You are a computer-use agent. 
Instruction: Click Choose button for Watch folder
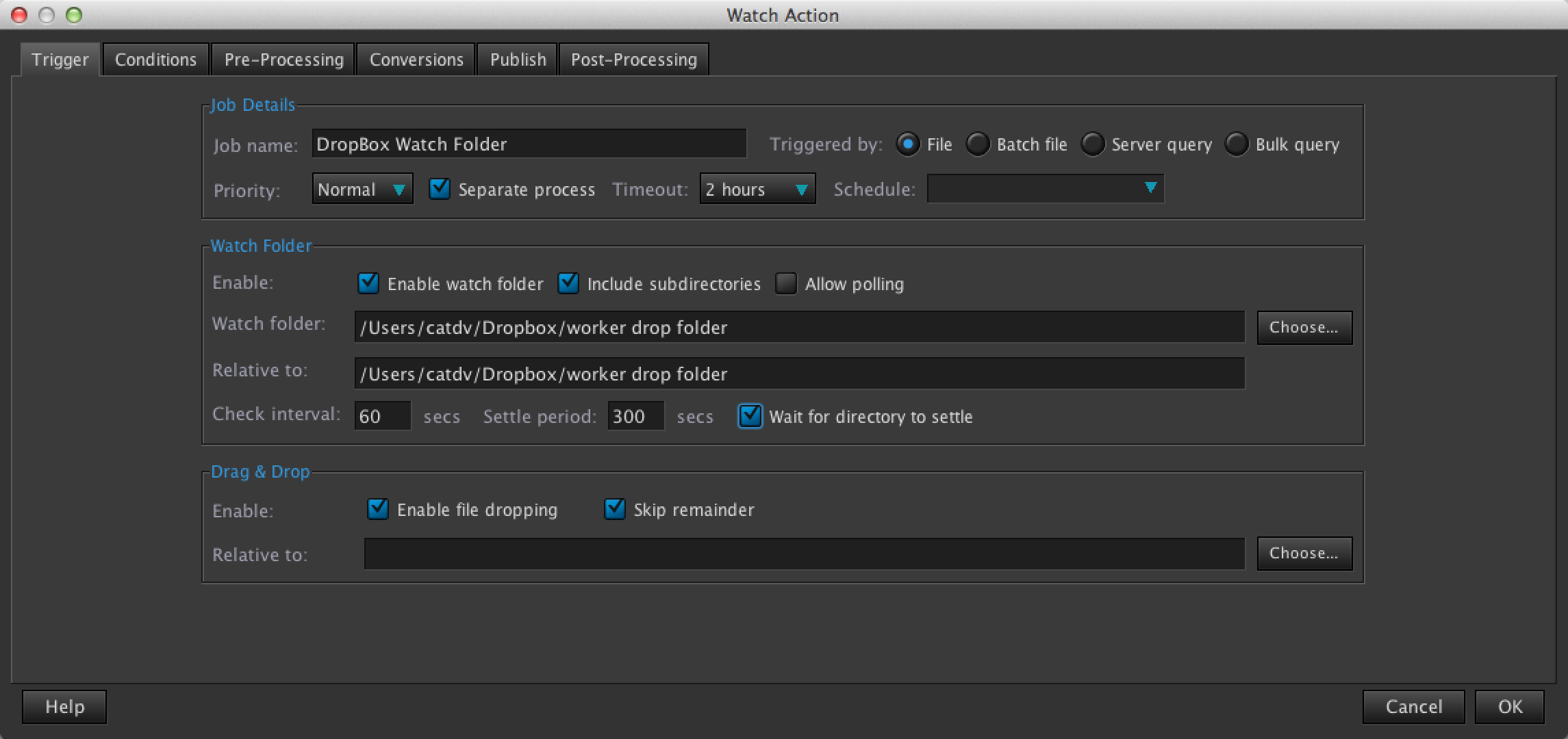[x=1304, y=328]
